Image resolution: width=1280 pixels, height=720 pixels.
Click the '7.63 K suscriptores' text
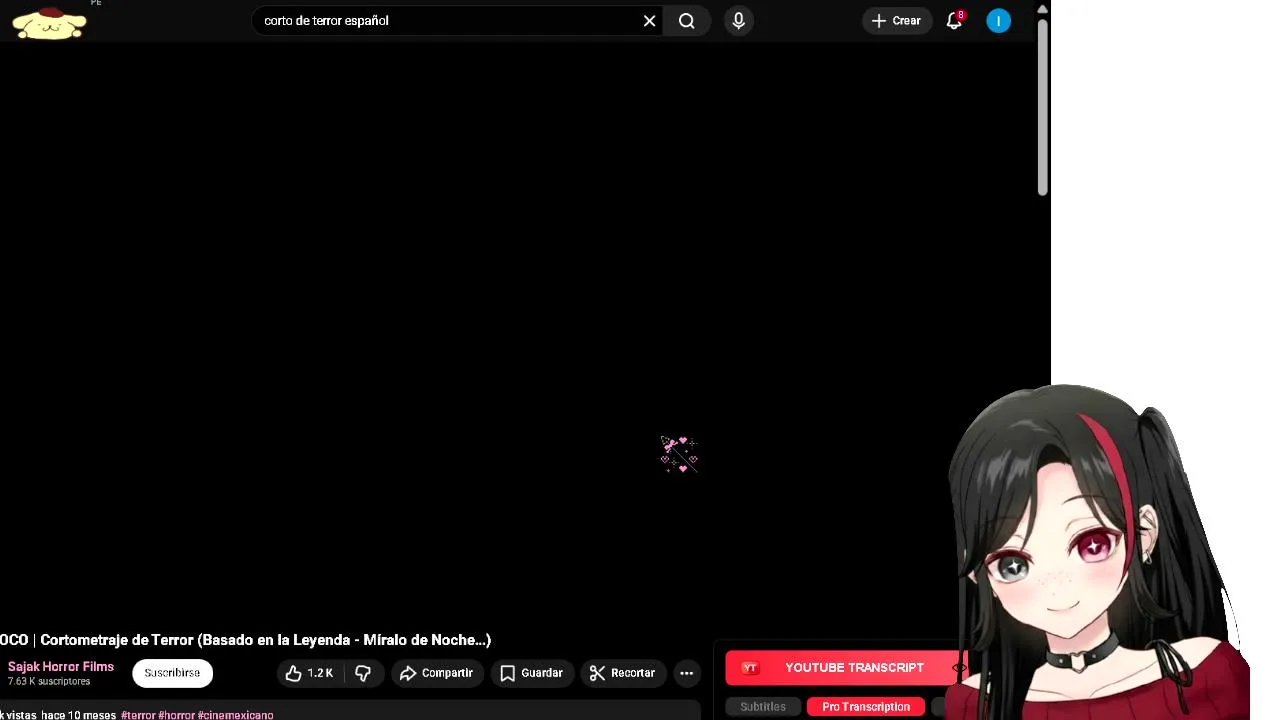tap(49, 682)
